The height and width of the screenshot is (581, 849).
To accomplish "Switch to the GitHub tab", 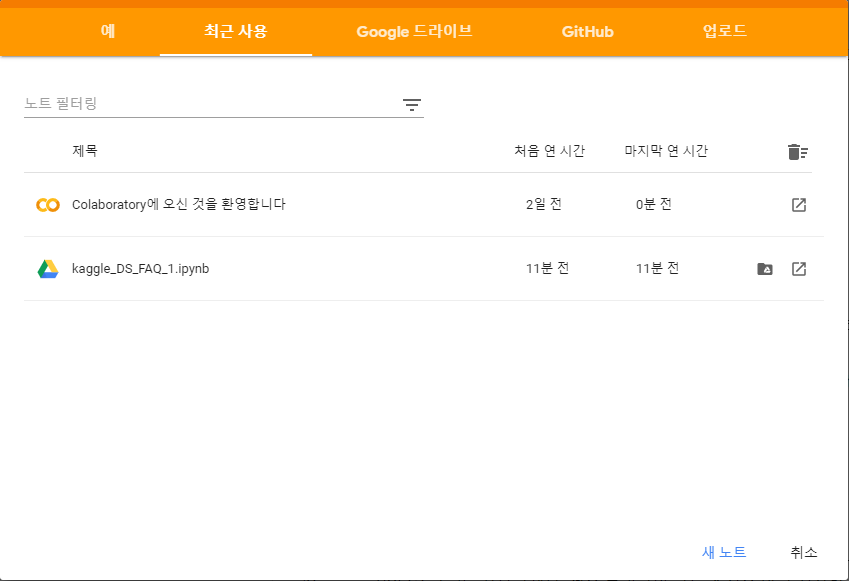I will 587,31.
